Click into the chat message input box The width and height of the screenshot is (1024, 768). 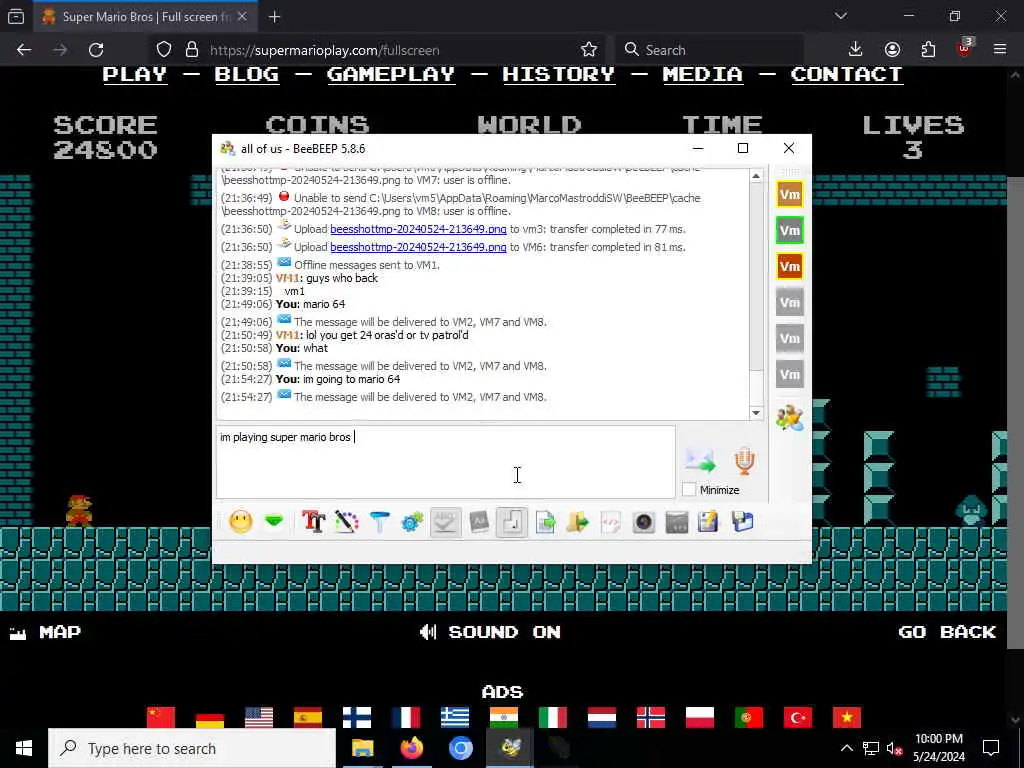pyautogui.click(x=445, y=462)
